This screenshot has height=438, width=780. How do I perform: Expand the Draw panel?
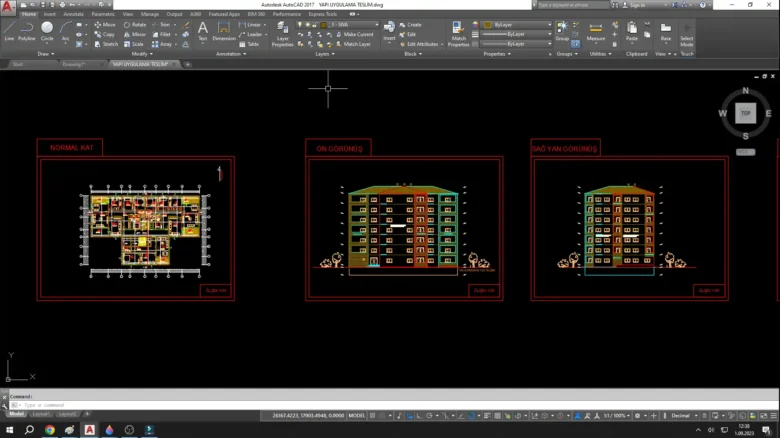click(46, 54)
